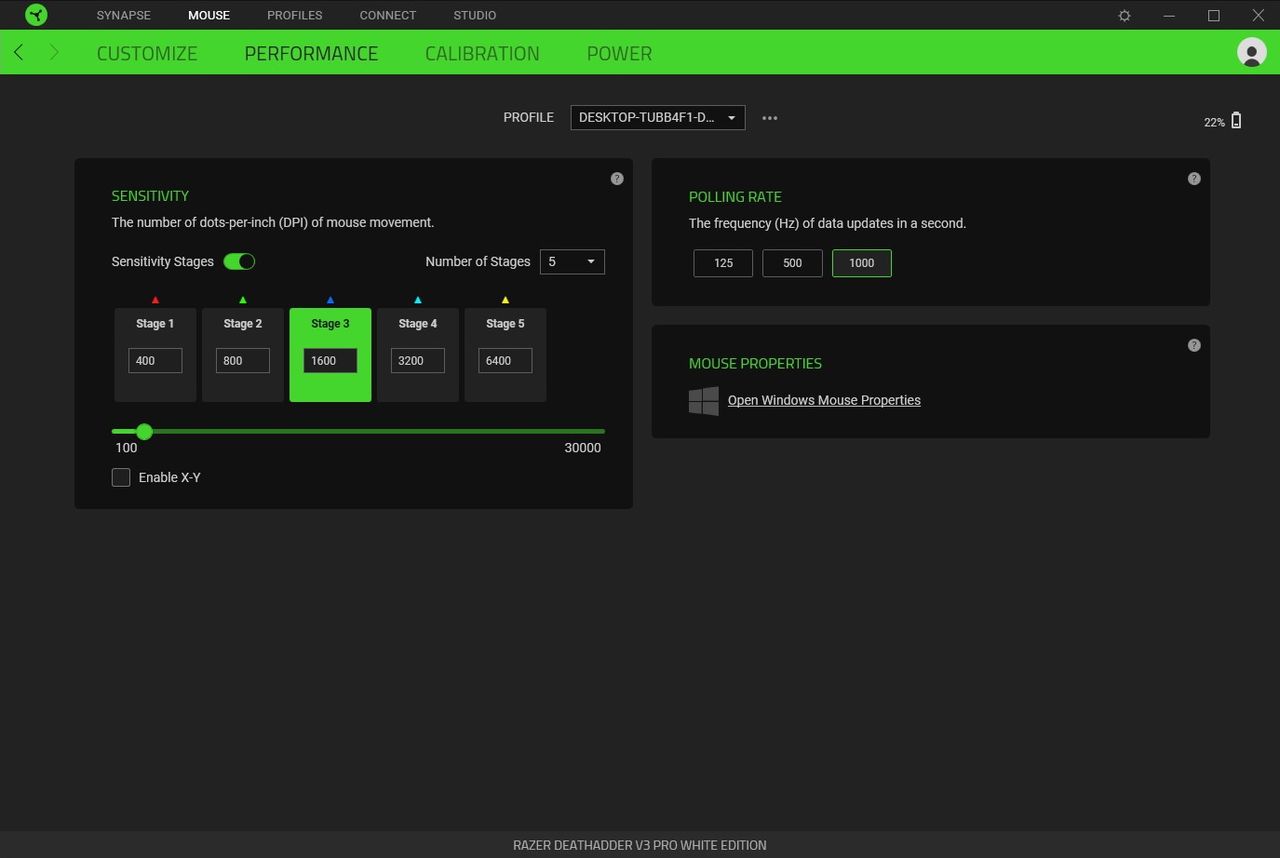Open Windows Mouse Properties link

[824, 400]
